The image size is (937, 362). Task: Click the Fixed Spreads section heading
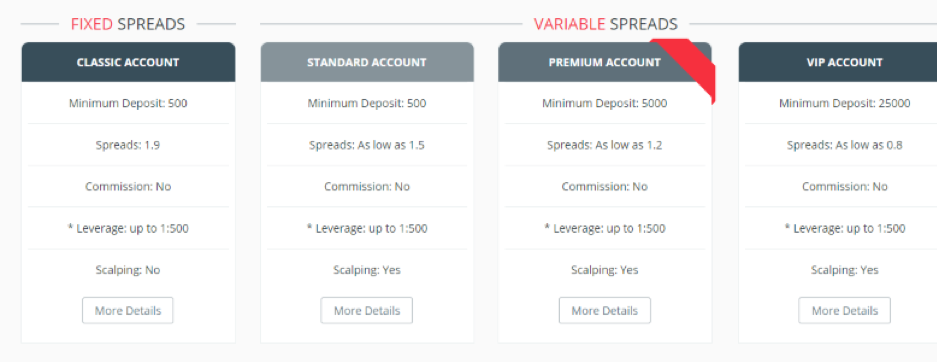[128, 24]
